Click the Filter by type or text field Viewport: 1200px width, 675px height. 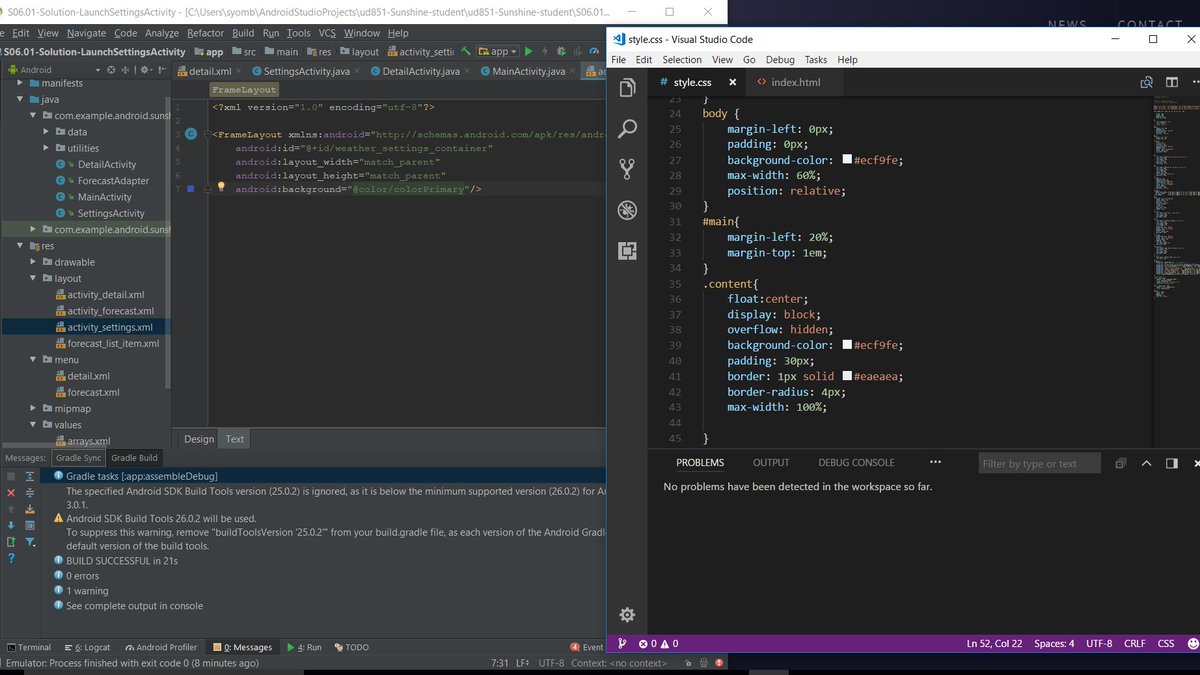pyautogui.click(x=1039, y=463)
